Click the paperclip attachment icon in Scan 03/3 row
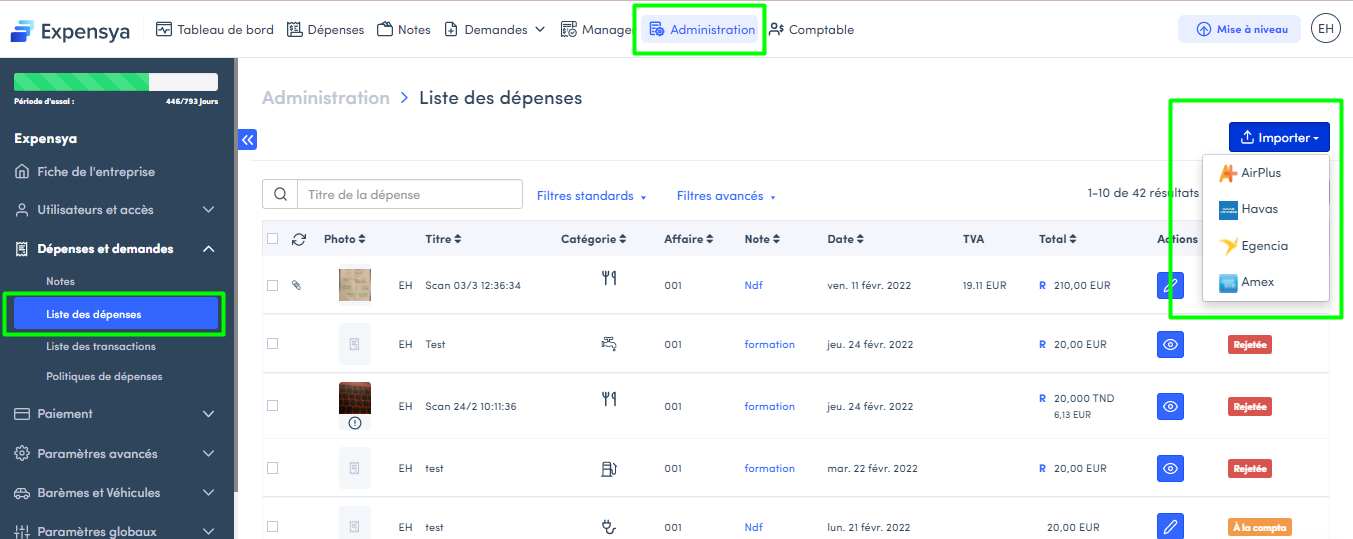Screen dimensions: 1353x539 tap(296, 285)
